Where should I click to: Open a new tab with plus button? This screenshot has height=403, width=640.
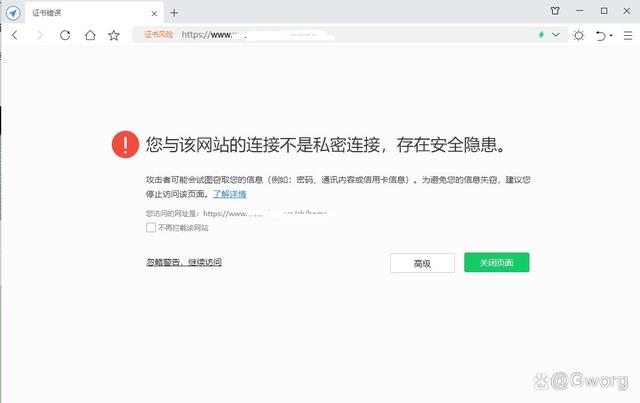(174, 13)
